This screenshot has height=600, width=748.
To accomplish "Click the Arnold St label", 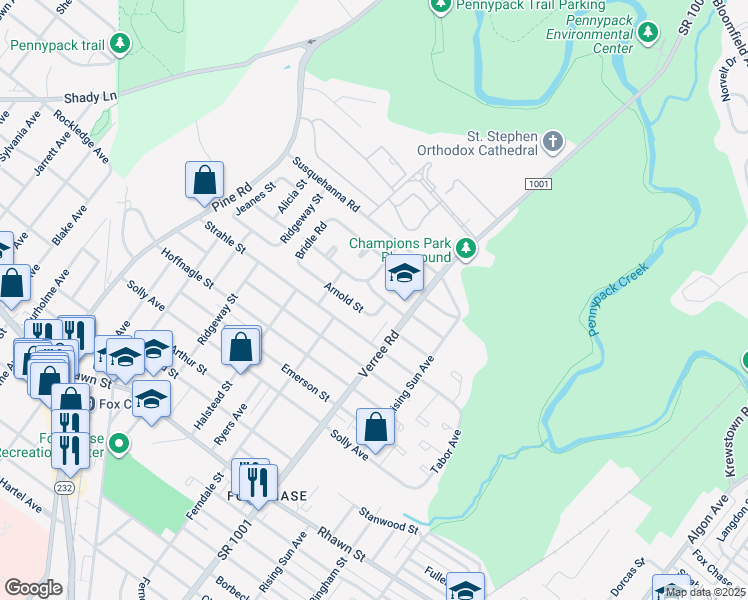I will pyautogui.click(x=344, y=298).
